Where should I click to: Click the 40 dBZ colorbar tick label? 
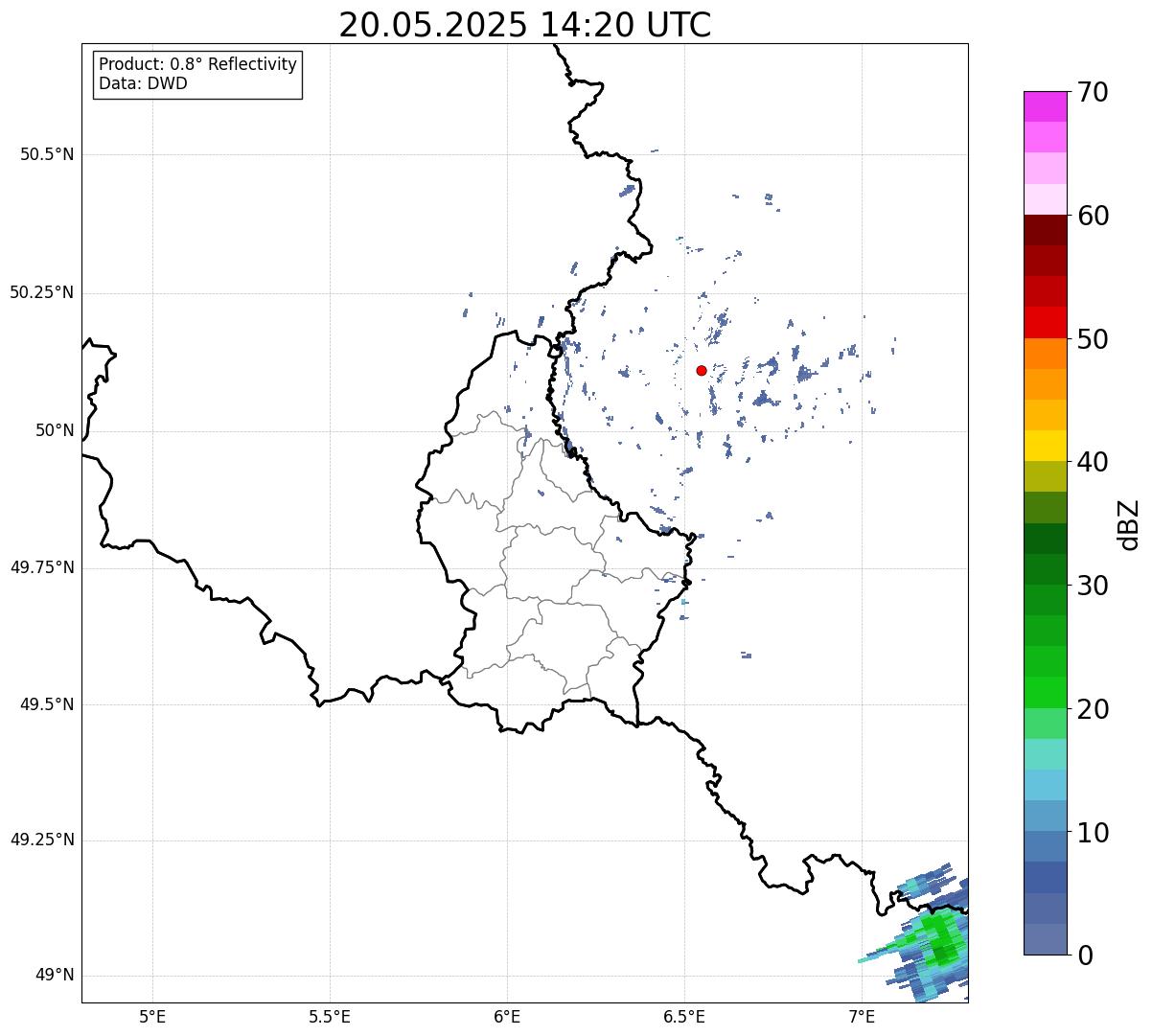[1093, 462]
